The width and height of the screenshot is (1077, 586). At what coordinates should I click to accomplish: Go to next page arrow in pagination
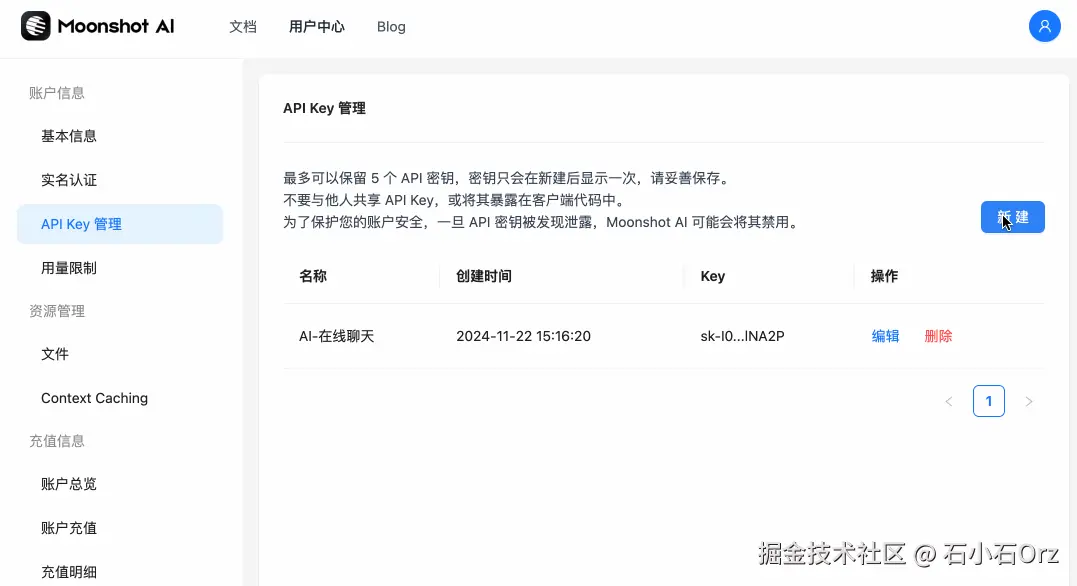point(1028,401)
